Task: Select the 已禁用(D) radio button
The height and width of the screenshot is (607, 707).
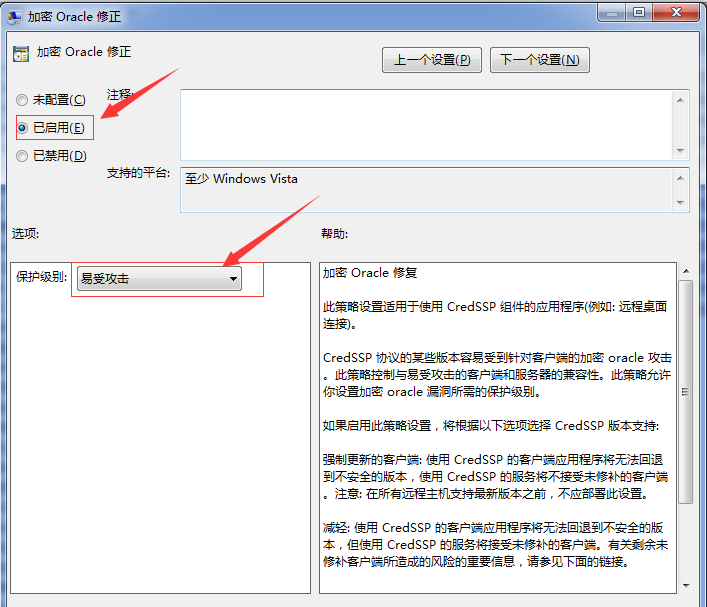Action: coord(22,156)
